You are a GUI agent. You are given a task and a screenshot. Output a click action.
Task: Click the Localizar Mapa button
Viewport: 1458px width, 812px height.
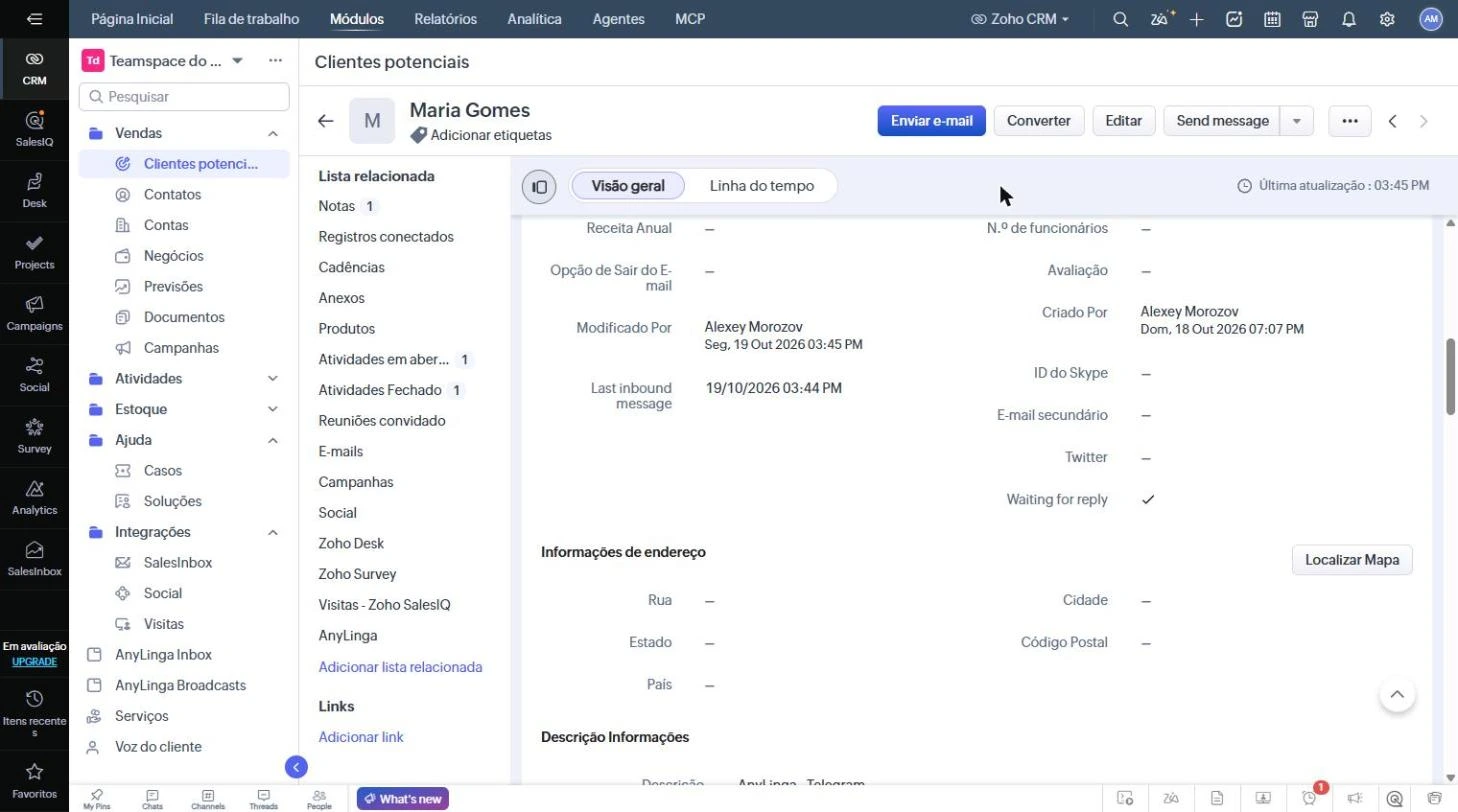1352,560
